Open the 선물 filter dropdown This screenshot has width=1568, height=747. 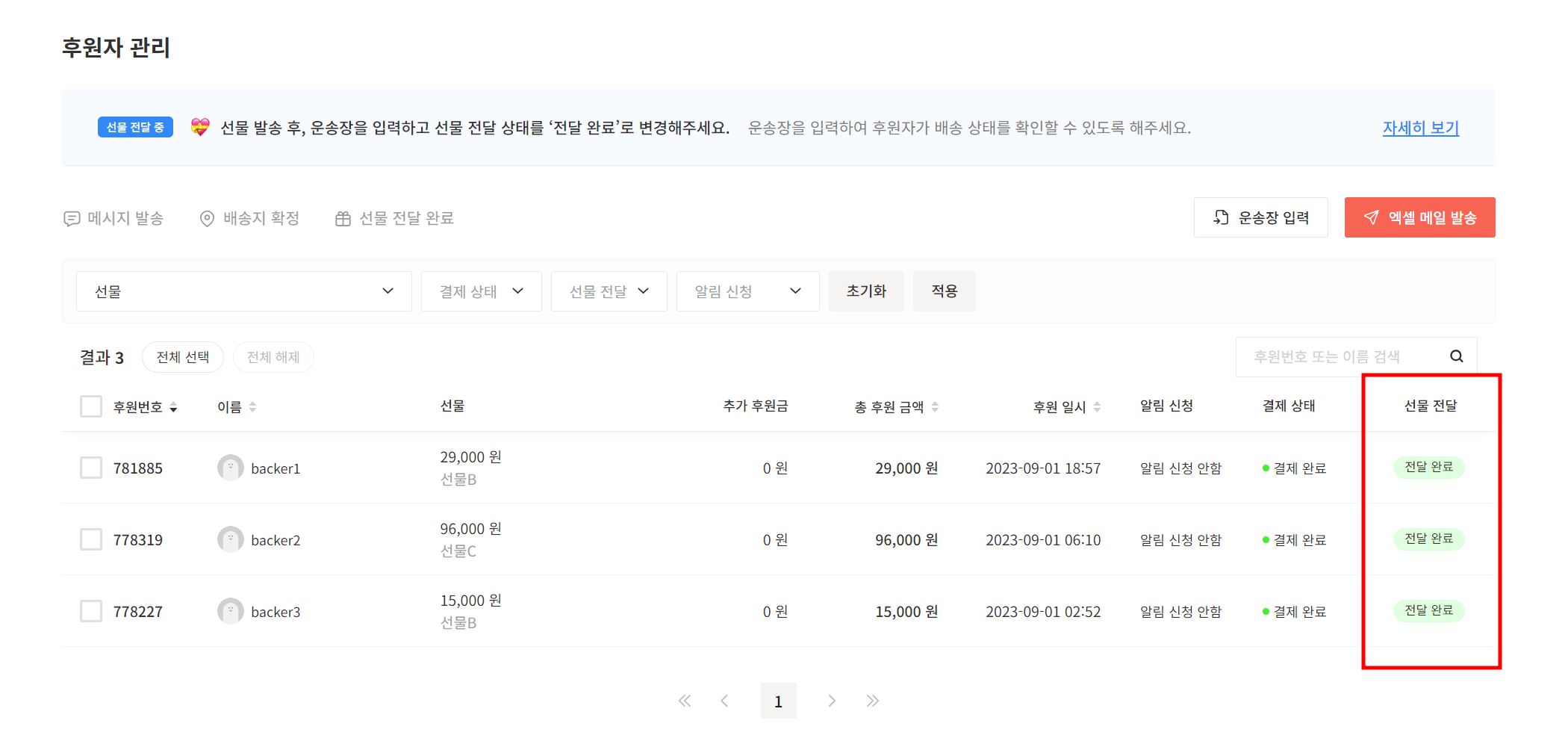243,291
